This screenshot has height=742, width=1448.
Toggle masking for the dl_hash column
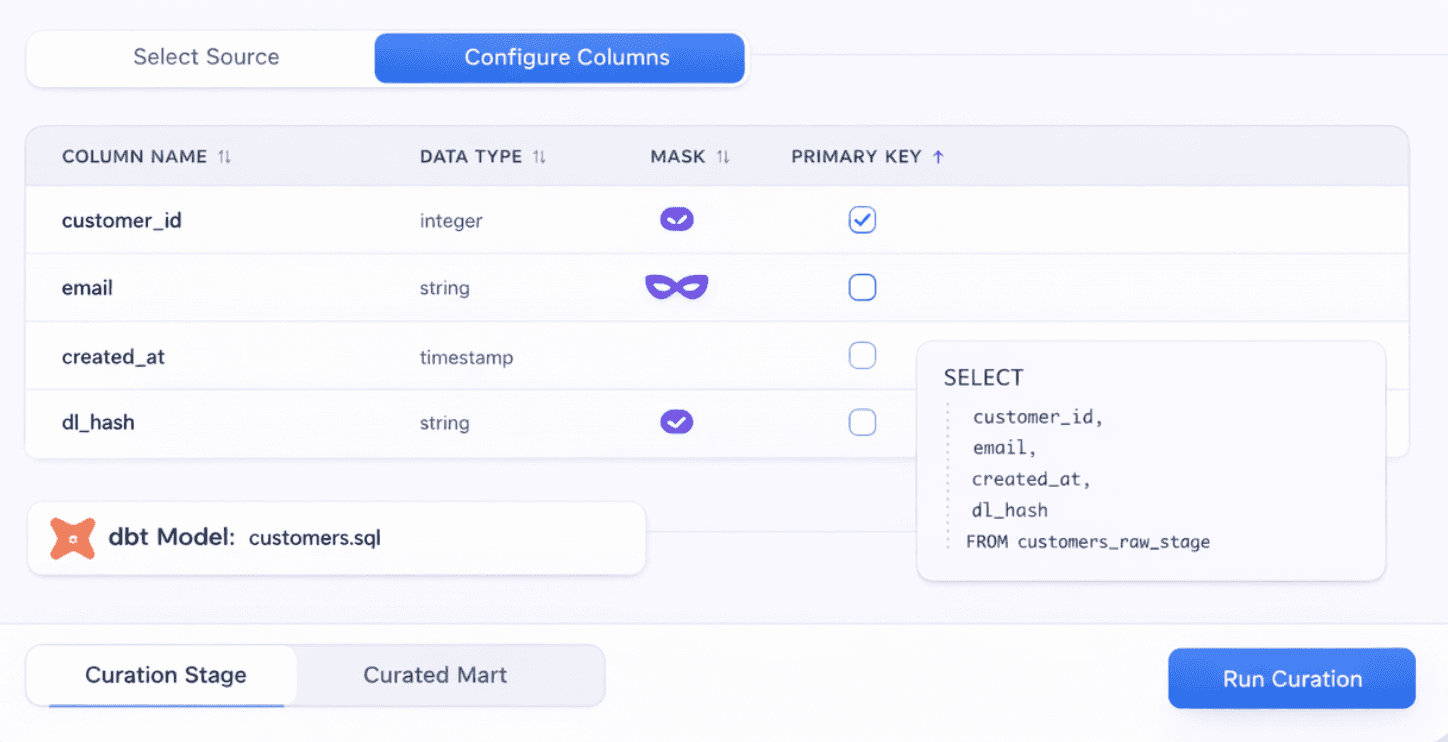[677, 422]
